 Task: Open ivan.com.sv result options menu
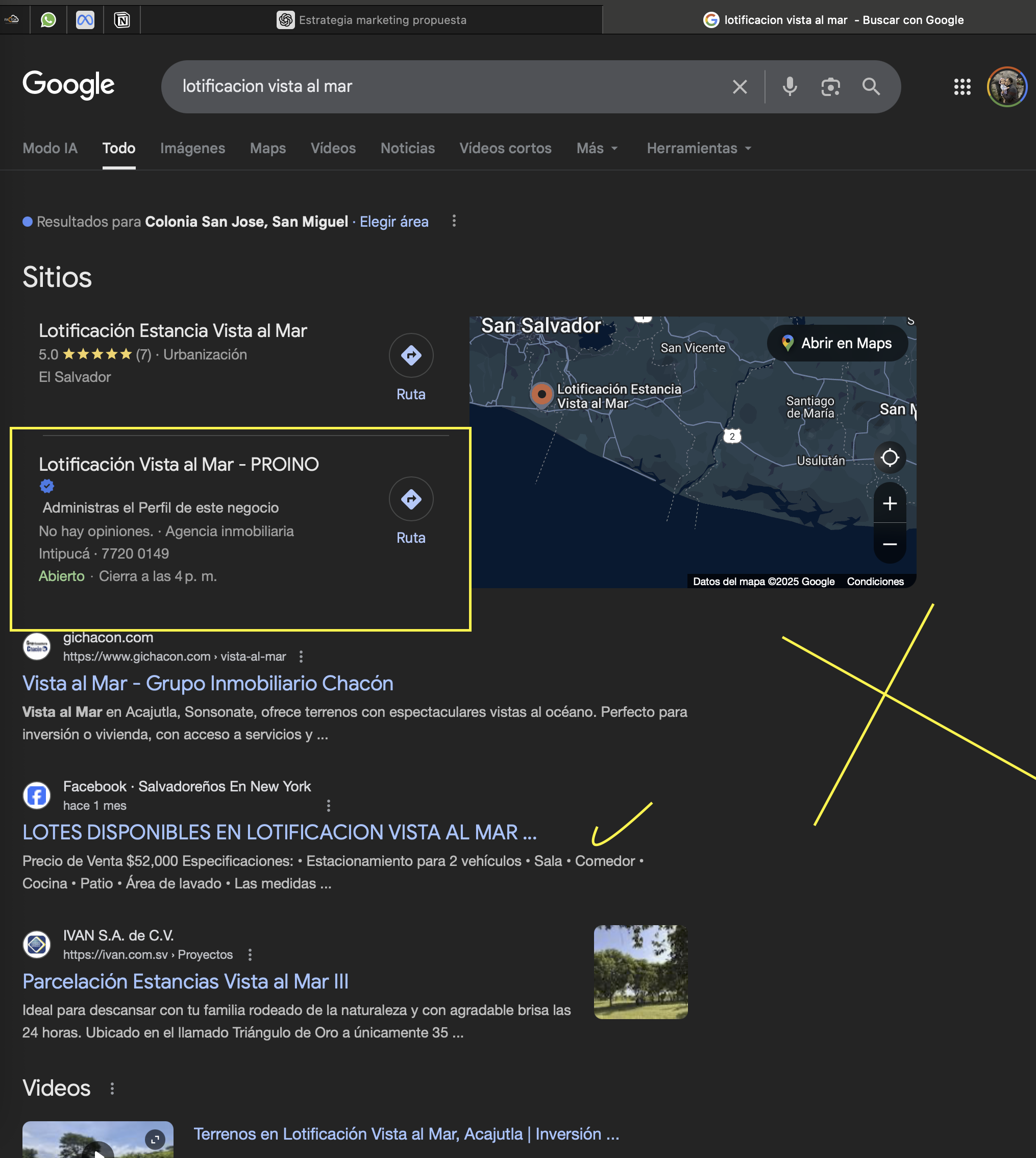tap(250, 955)
